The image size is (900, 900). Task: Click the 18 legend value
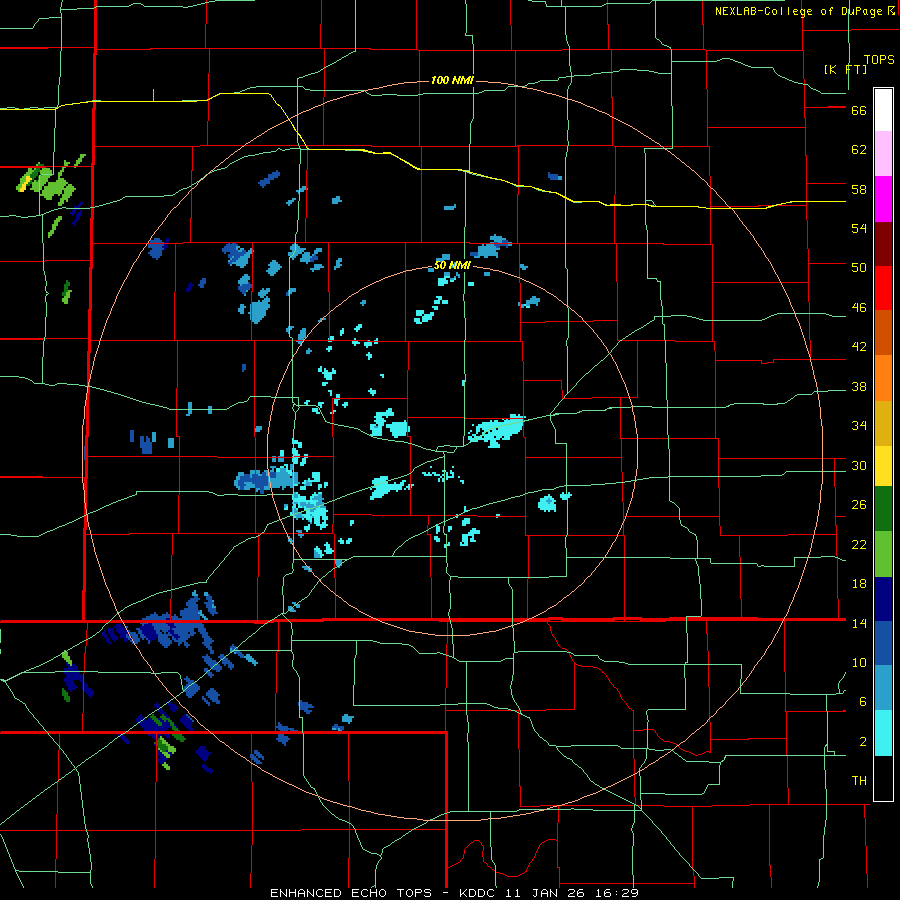click(x=859, y=584)
